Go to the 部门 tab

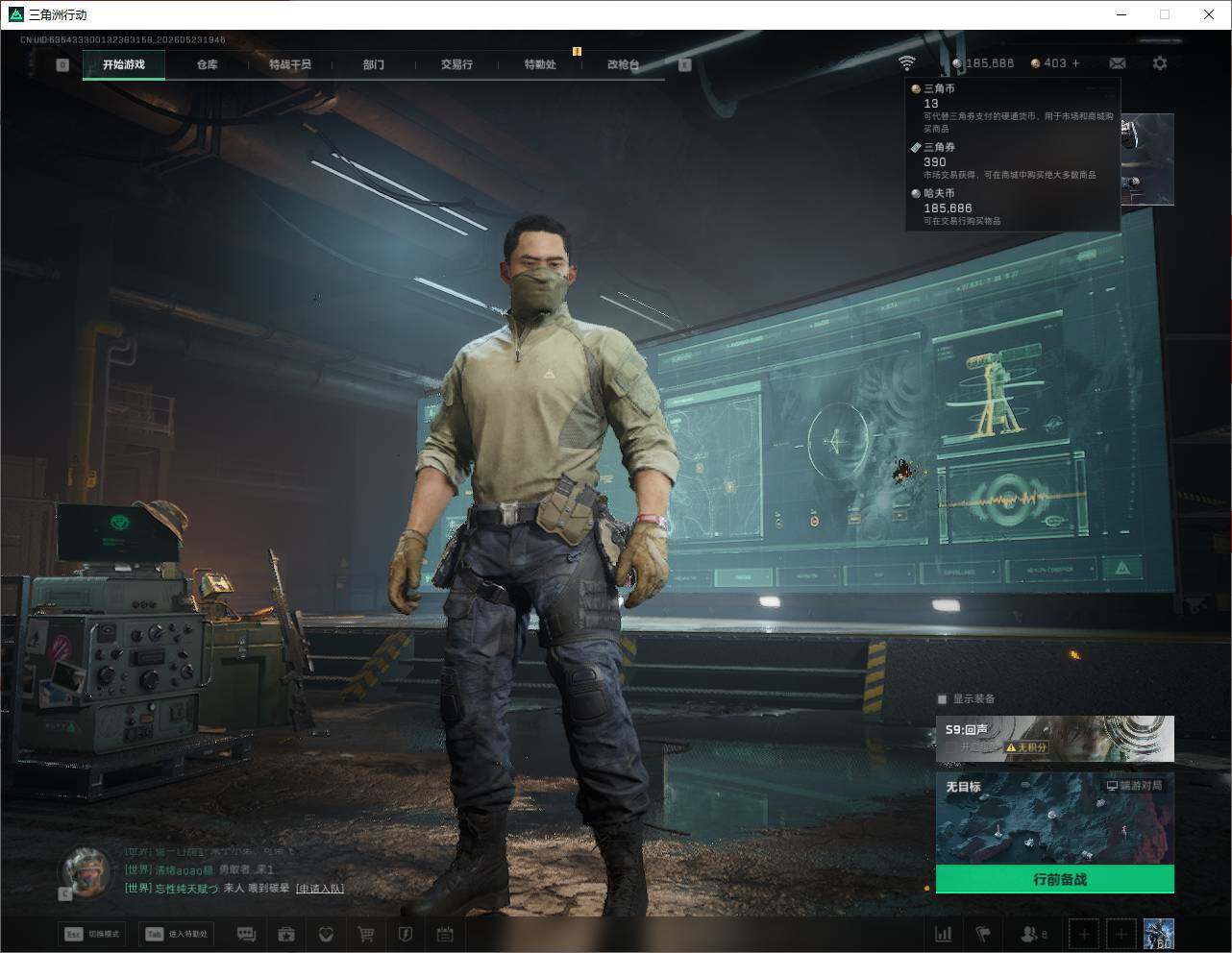pyautogui.click(x=374, y=64)
